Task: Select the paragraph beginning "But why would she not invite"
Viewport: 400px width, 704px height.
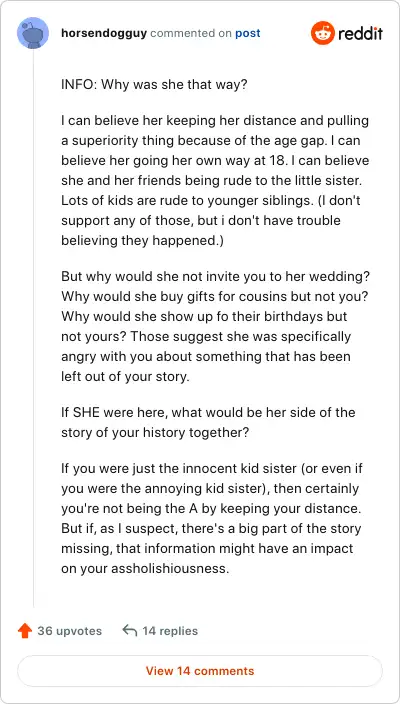Action: [x=212, y=326]
